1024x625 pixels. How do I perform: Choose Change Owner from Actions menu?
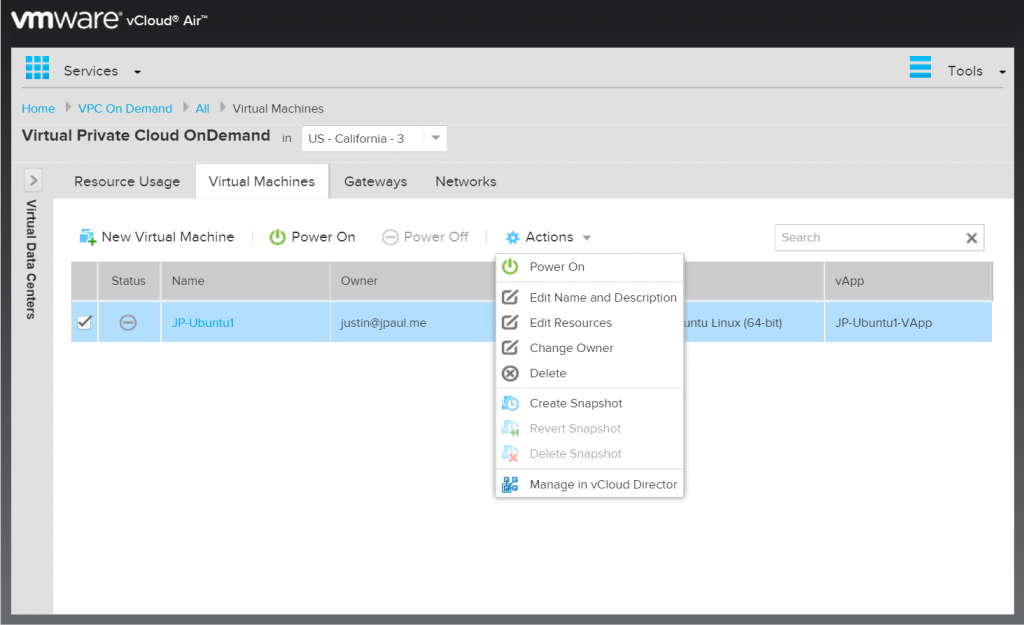tap(590, 347)
